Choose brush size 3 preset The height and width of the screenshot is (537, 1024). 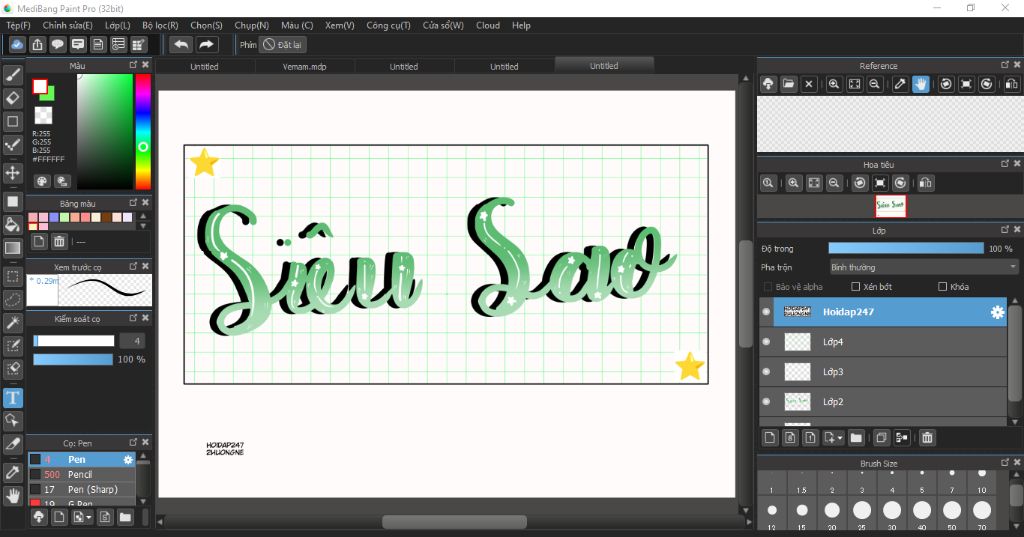862,480
